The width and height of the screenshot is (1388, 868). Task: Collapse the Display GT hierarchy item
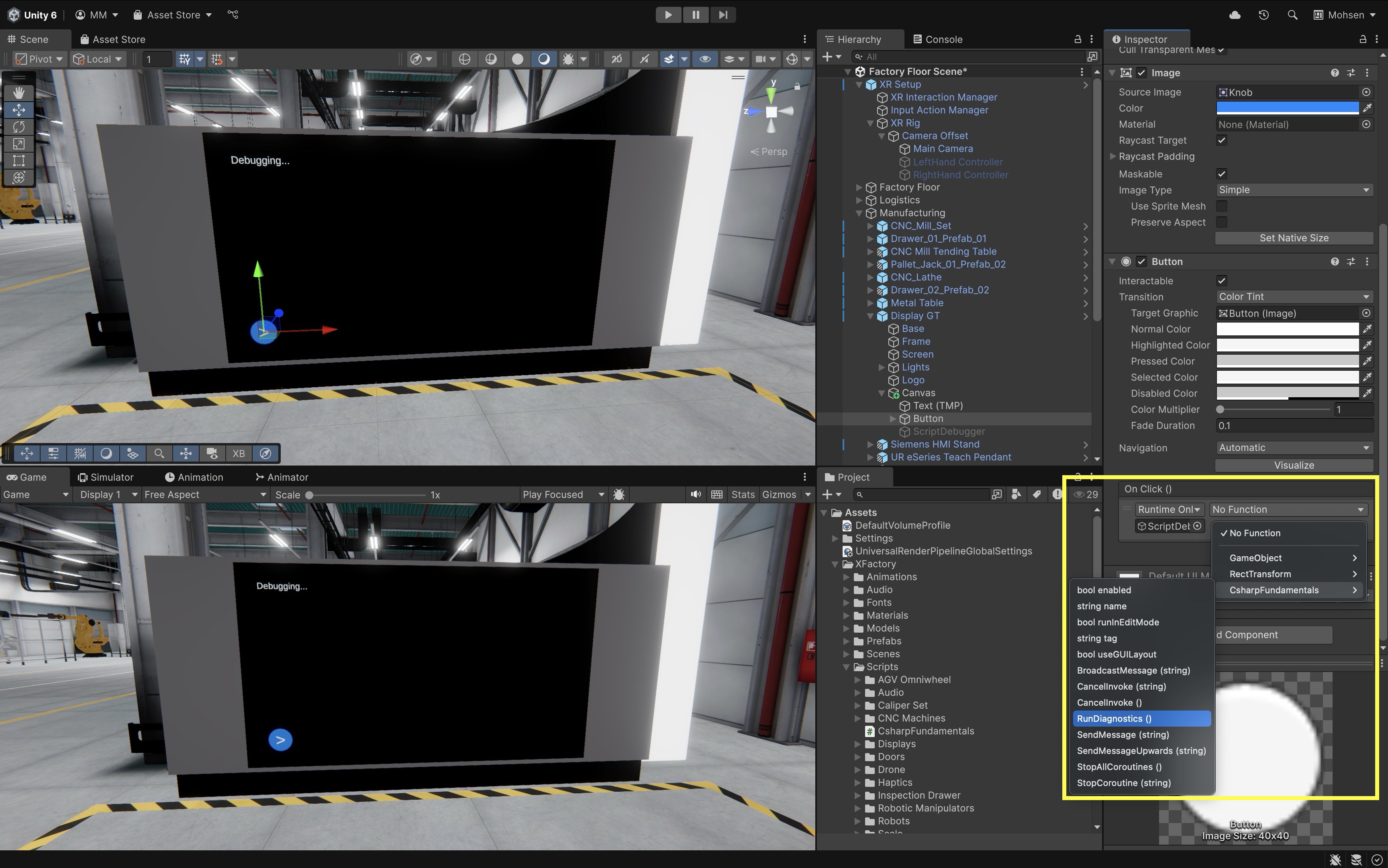pyautogui.click(x=870, y=316)
